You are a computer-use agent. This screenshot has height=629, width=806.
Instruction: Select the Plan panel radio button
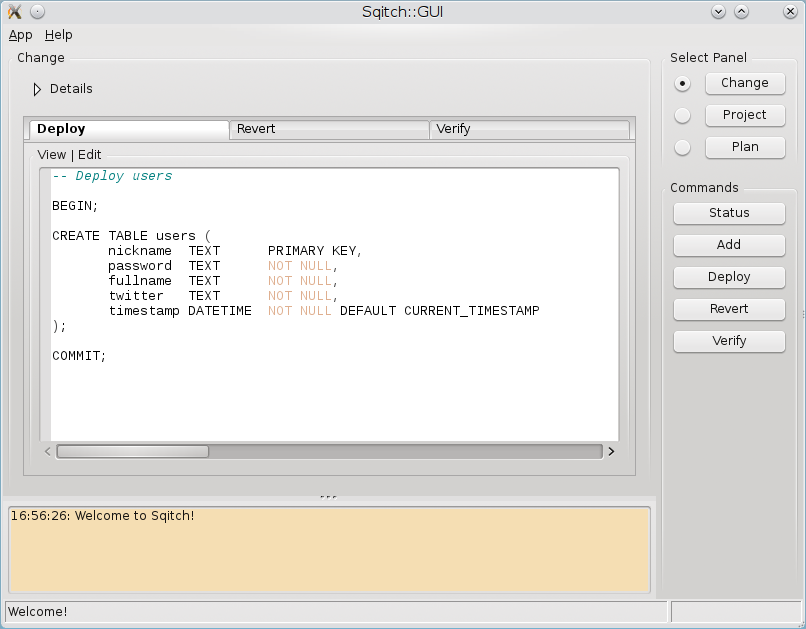pos(682,147)
